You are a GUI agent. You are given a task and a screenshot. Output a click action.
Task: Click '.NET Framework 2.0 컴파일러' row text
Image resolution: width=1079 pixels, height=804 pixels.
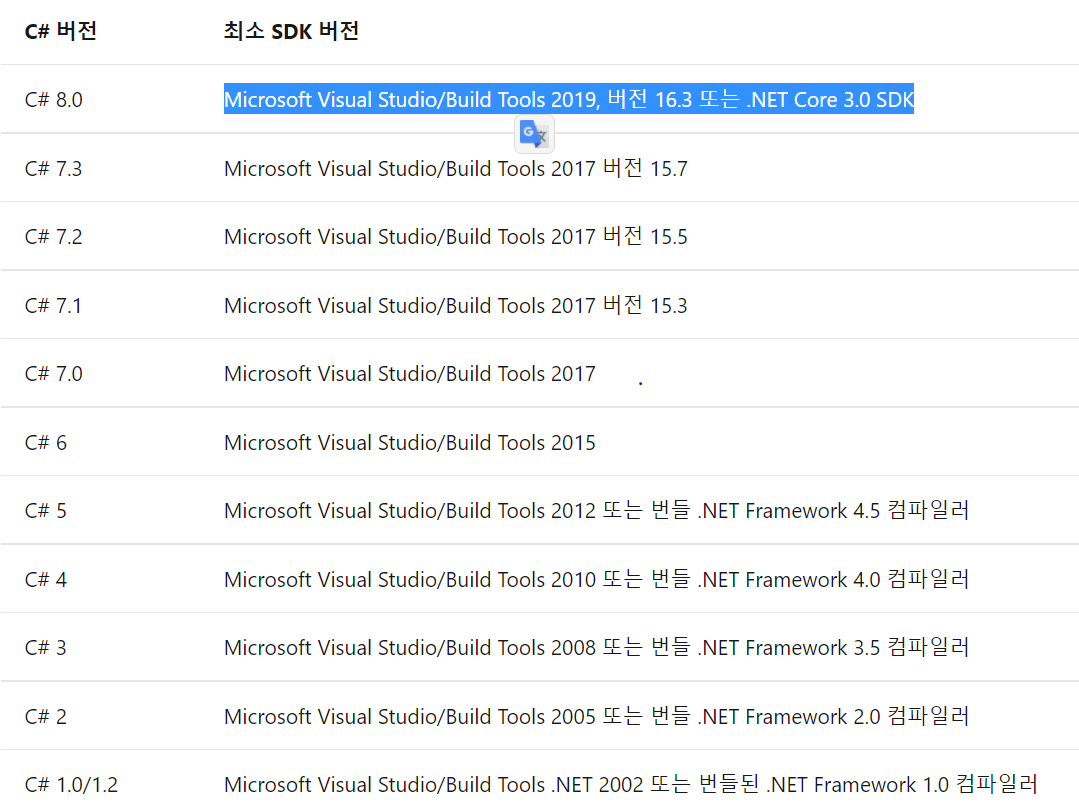[597, 717]
